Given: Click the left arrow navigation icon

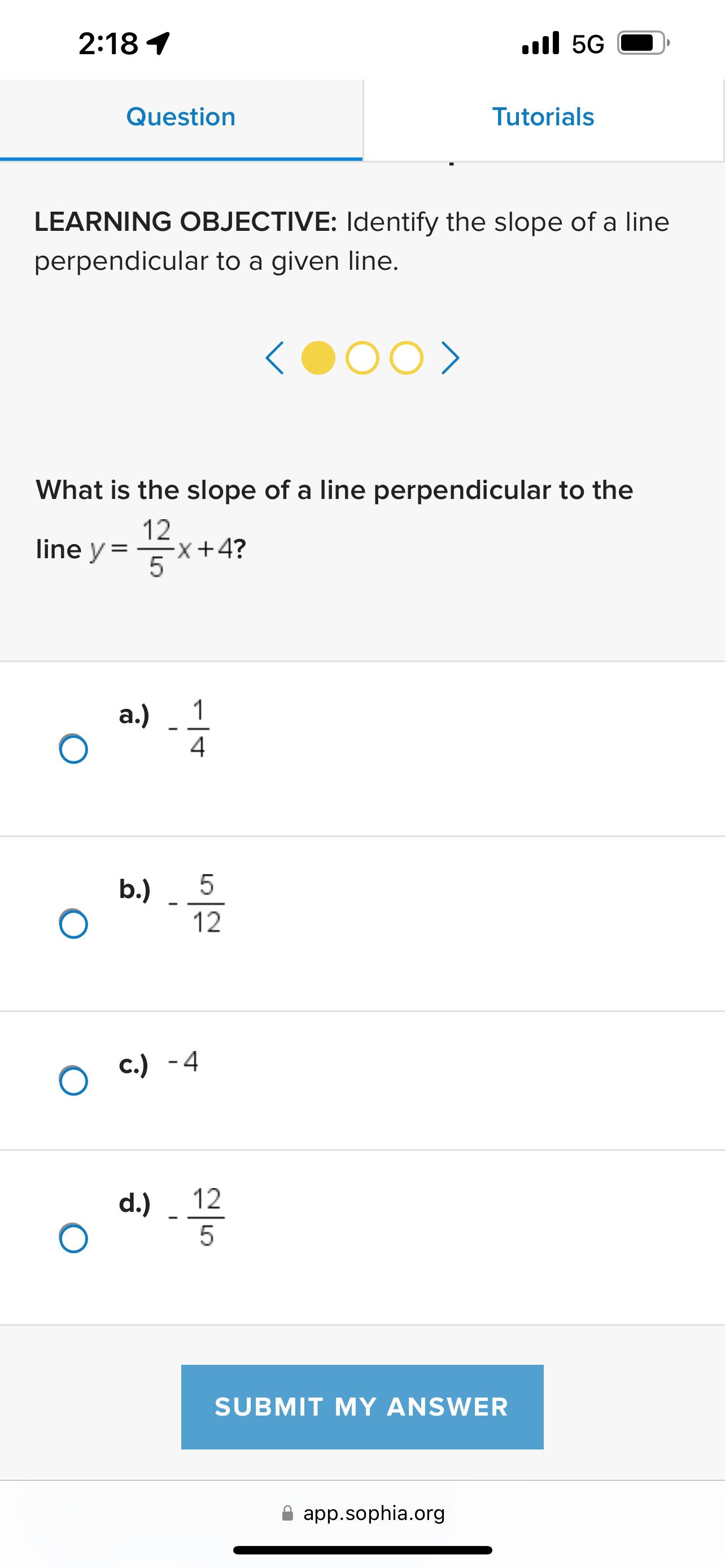Looking at the screenshot, I should point(276,359).
